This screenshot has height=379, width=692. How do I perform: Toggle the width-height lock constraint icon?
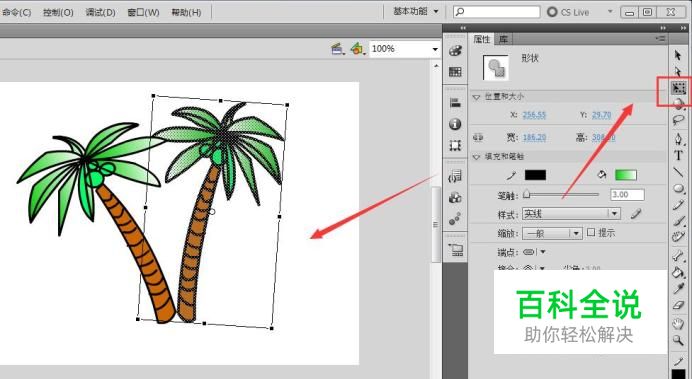pos(478,138)
